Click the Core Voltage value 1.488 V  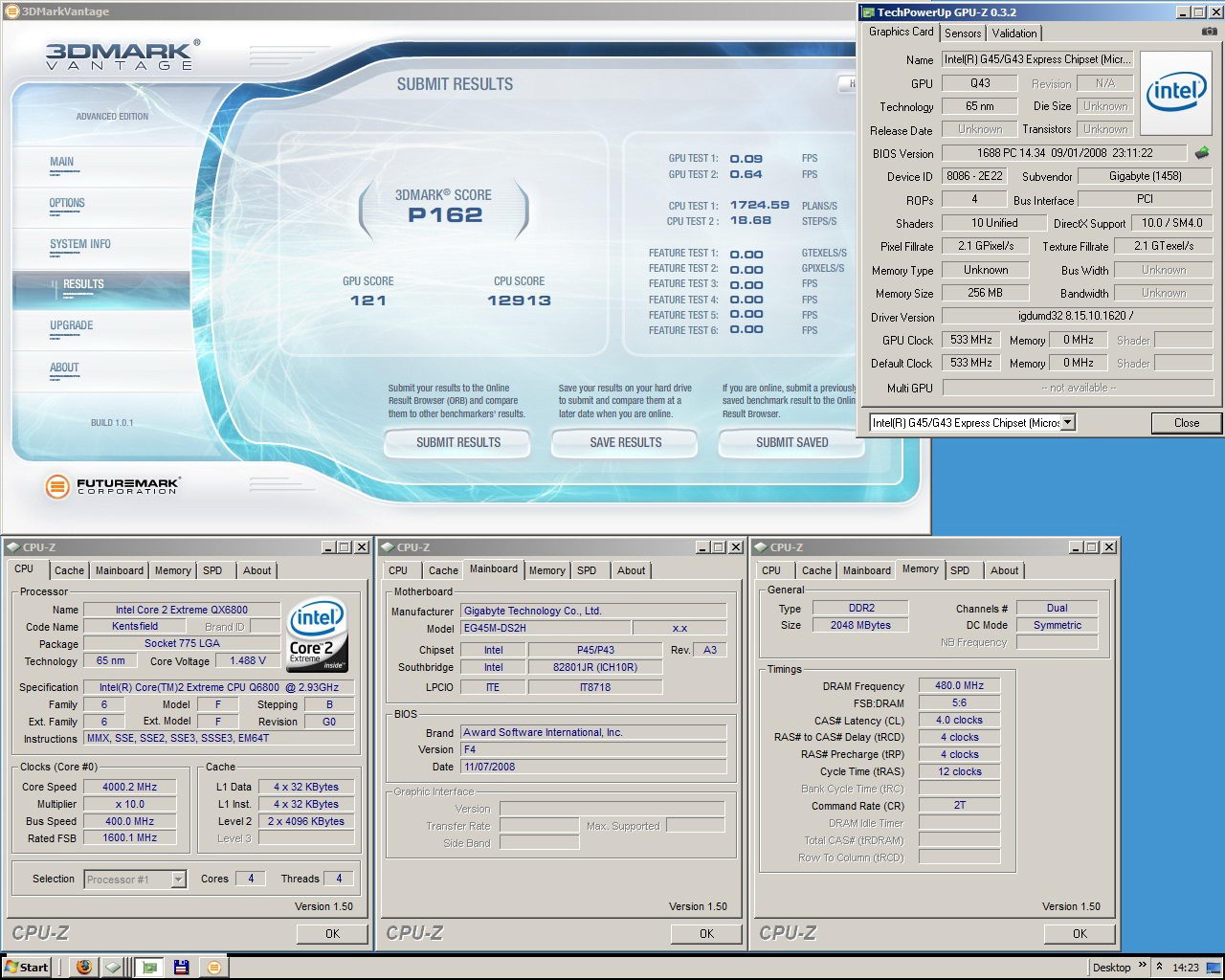coord(248,660)
